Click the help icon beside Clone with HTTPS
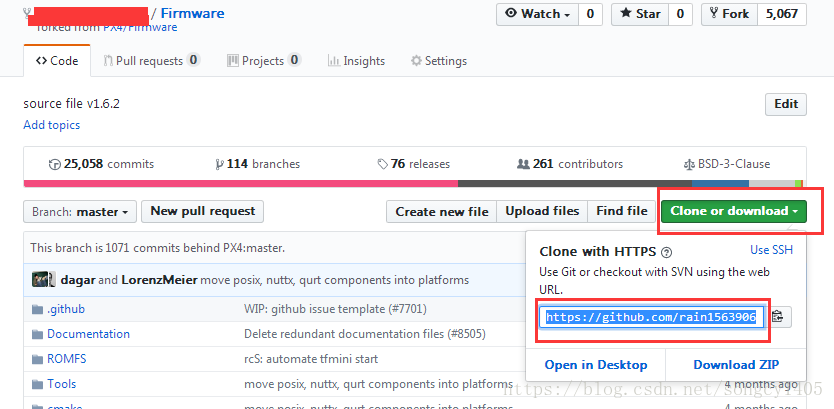 tap(666, 253)
